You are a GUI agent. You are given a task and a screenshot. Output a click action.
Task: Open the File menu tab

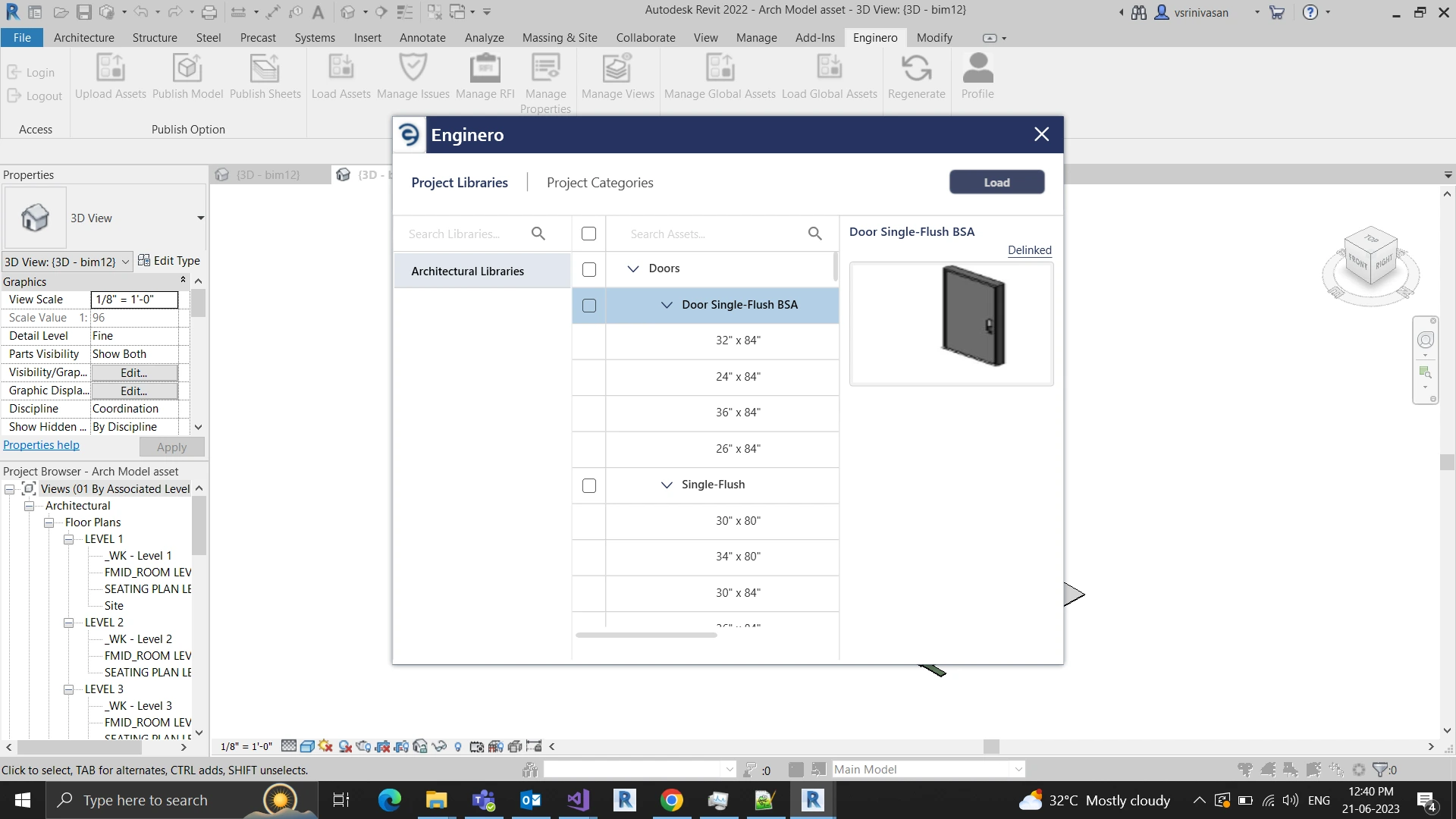click(22, 37)
